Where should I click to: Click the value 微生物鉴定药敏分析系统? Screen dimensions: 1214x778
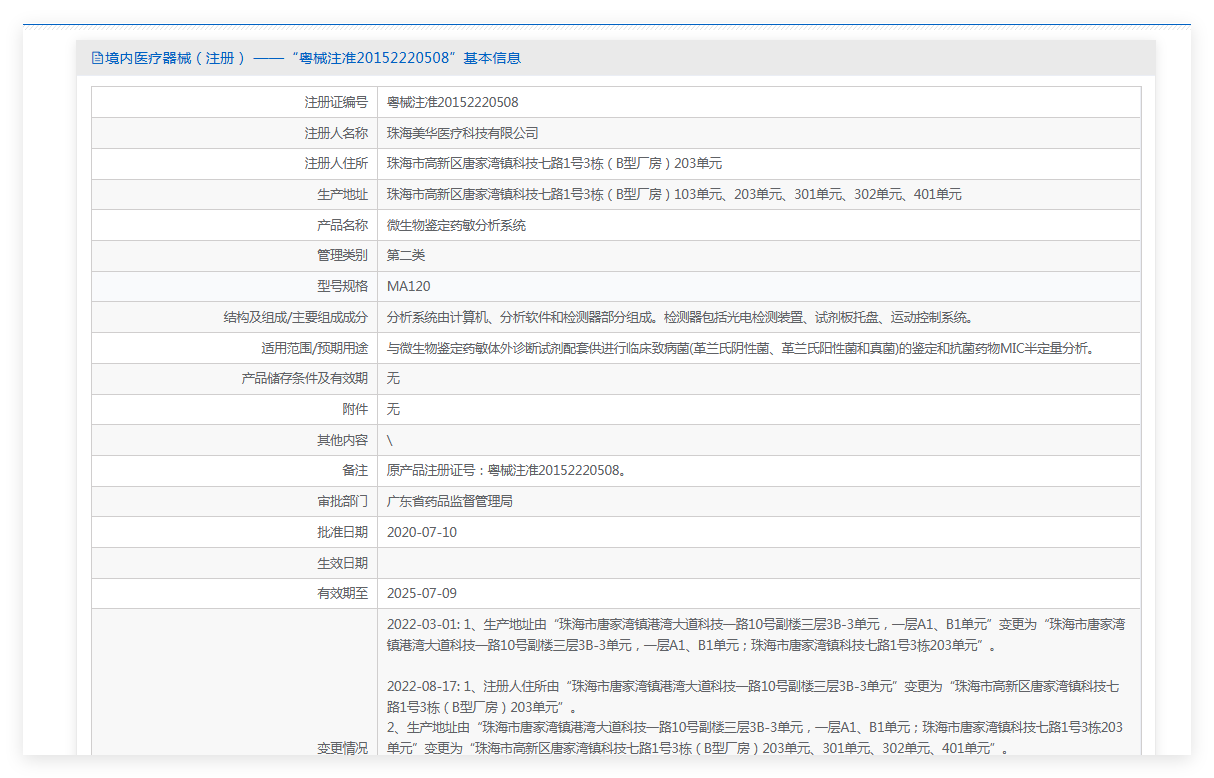[456, 225]
